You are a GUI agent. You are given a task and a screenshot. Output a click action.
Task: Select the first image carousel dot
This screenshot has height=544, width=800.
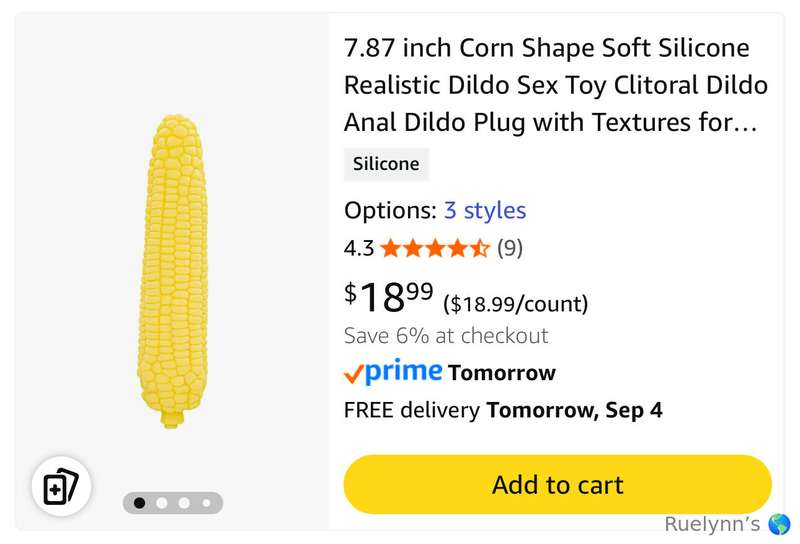click(139, 503)
